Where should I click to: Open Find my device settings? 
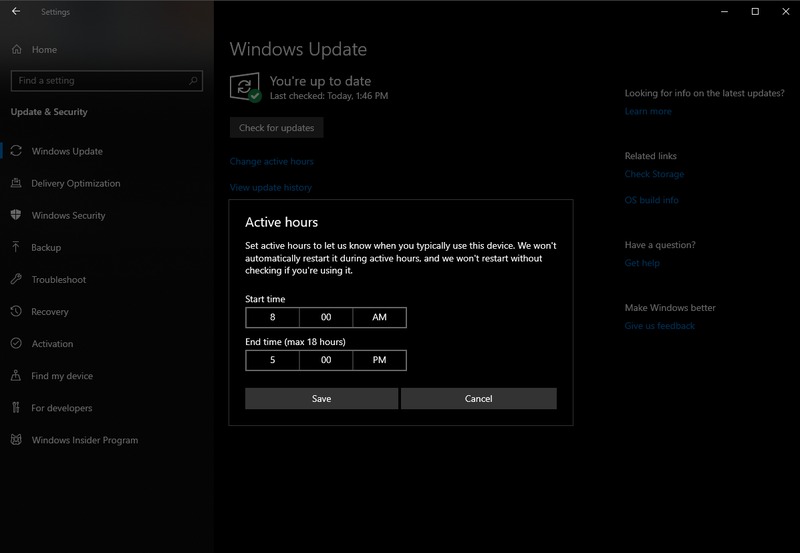(x=62, y=376)
